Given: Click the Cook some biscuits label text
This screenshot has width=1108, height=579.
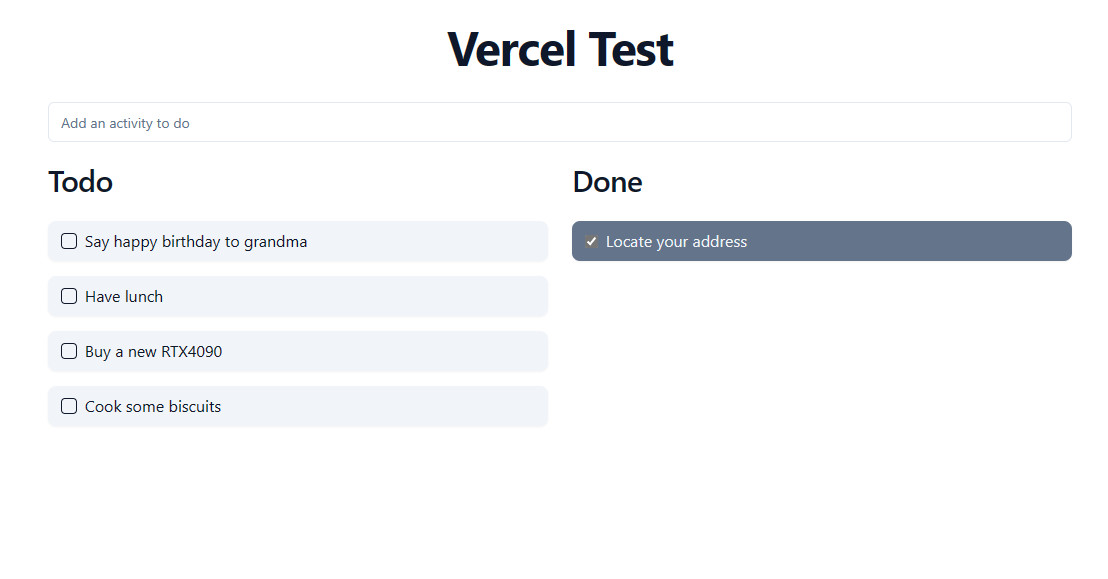Looking at the screenshot, I should click(152, 406).
